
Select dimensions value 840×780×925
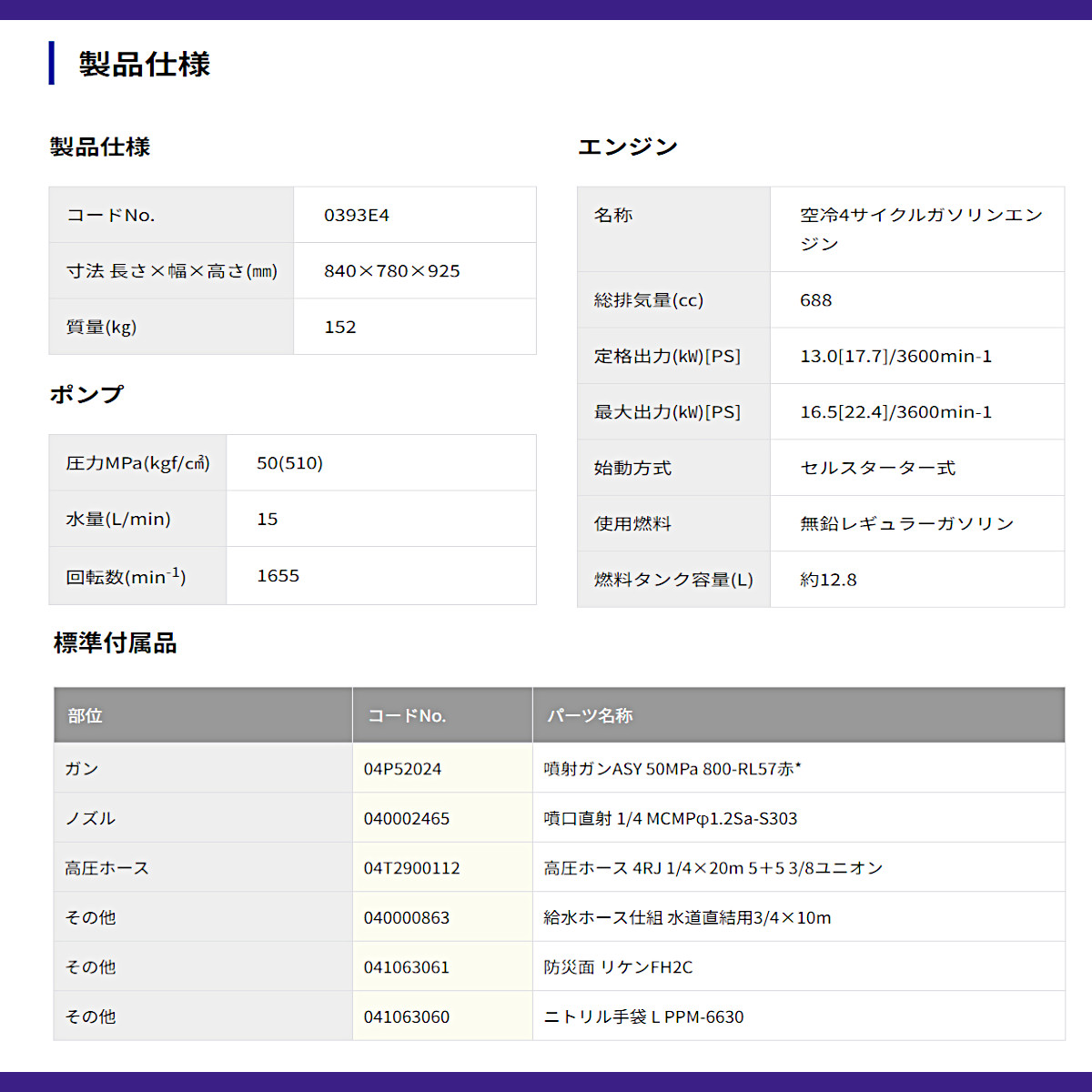(392, 271)
